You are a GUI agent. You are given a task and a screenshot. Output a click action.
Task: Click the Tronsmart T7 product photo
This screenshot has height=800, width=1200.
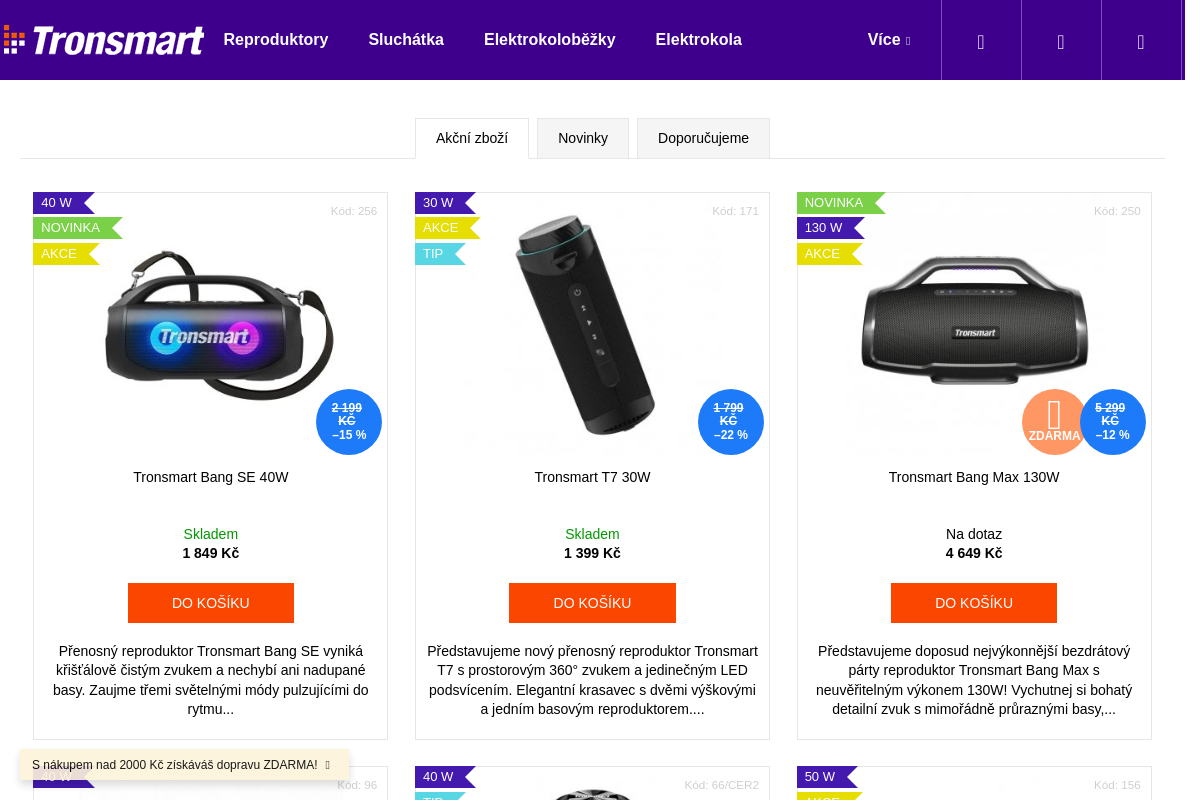(x=592, y=325)
